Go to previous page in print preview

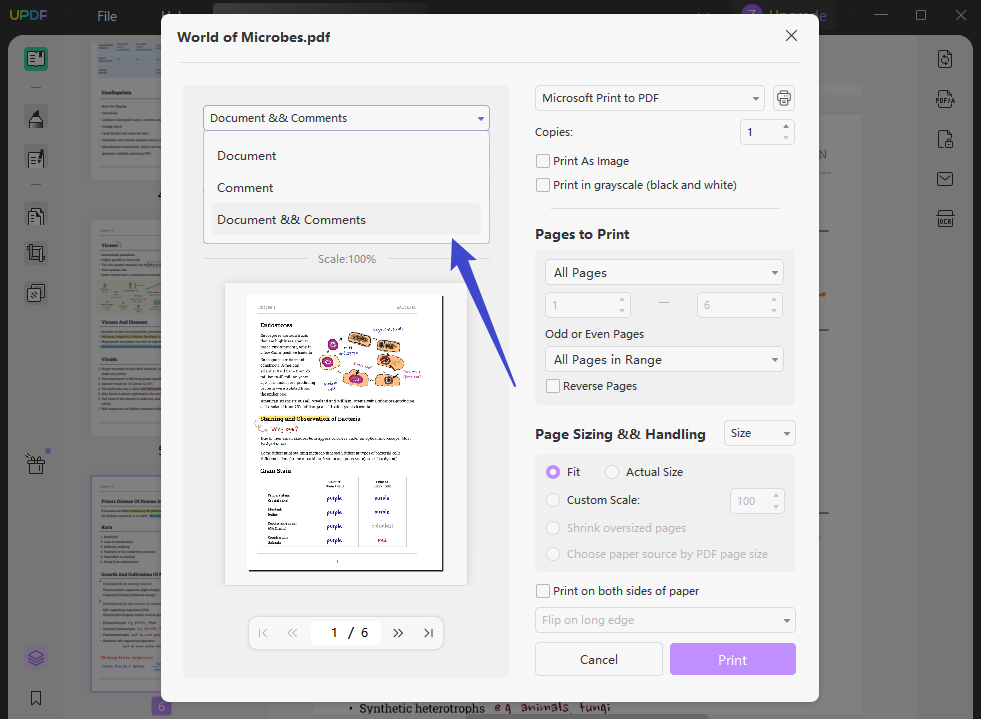tap(292, 633)
